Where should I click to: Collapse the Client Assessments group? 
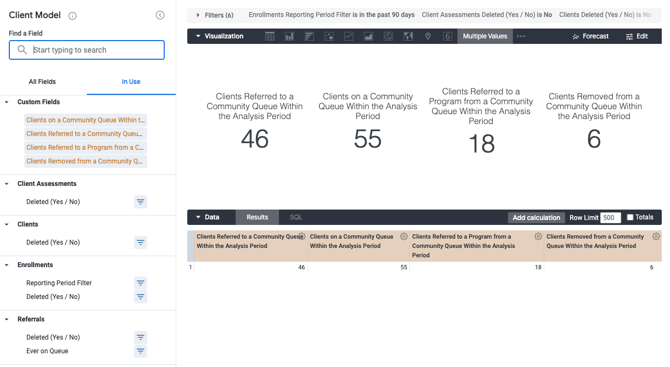pyautogui.click(x=6, y=184)
